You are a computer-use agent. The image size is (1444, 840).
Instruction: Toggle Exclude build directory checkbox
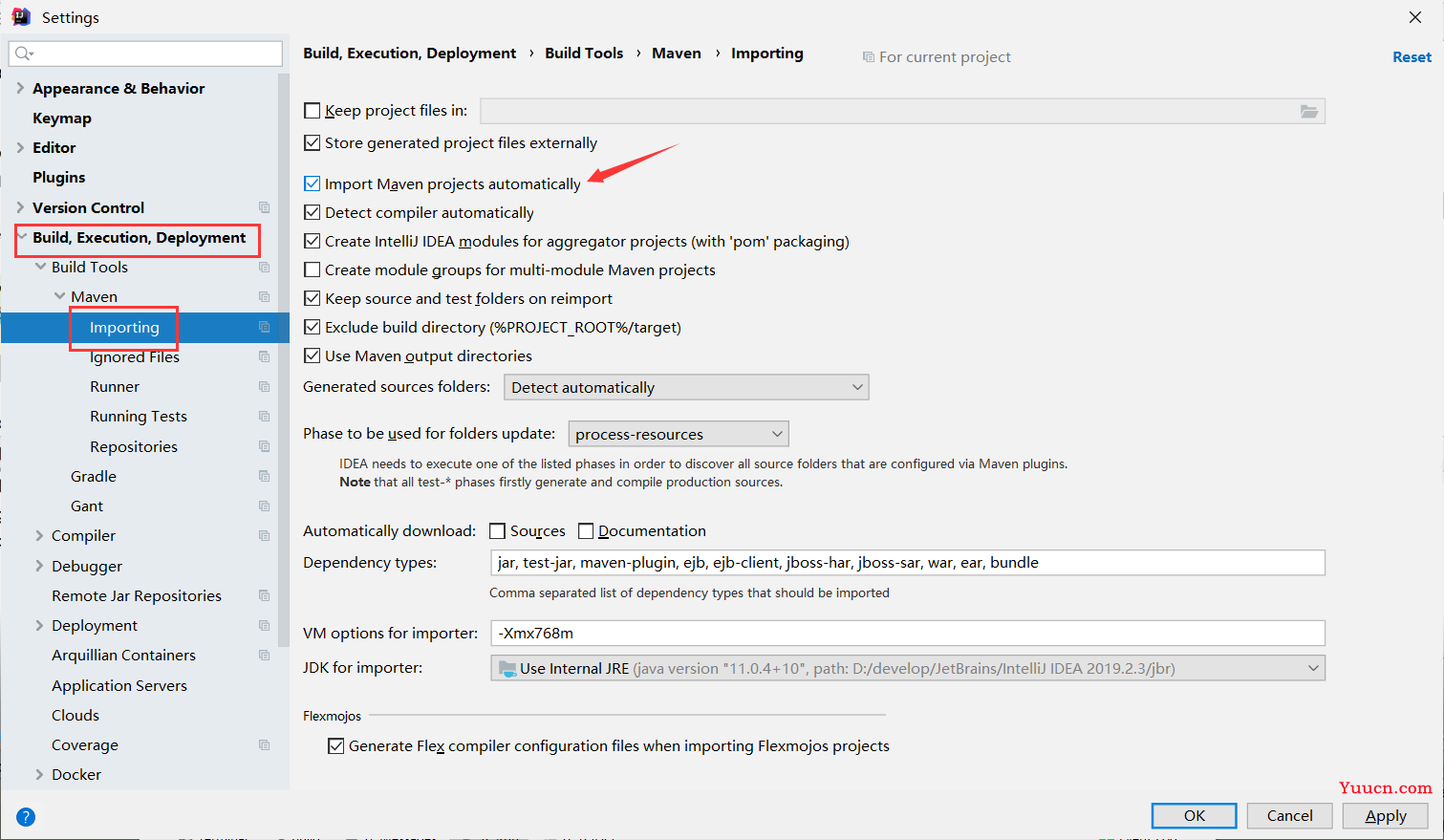pos(313,327)
